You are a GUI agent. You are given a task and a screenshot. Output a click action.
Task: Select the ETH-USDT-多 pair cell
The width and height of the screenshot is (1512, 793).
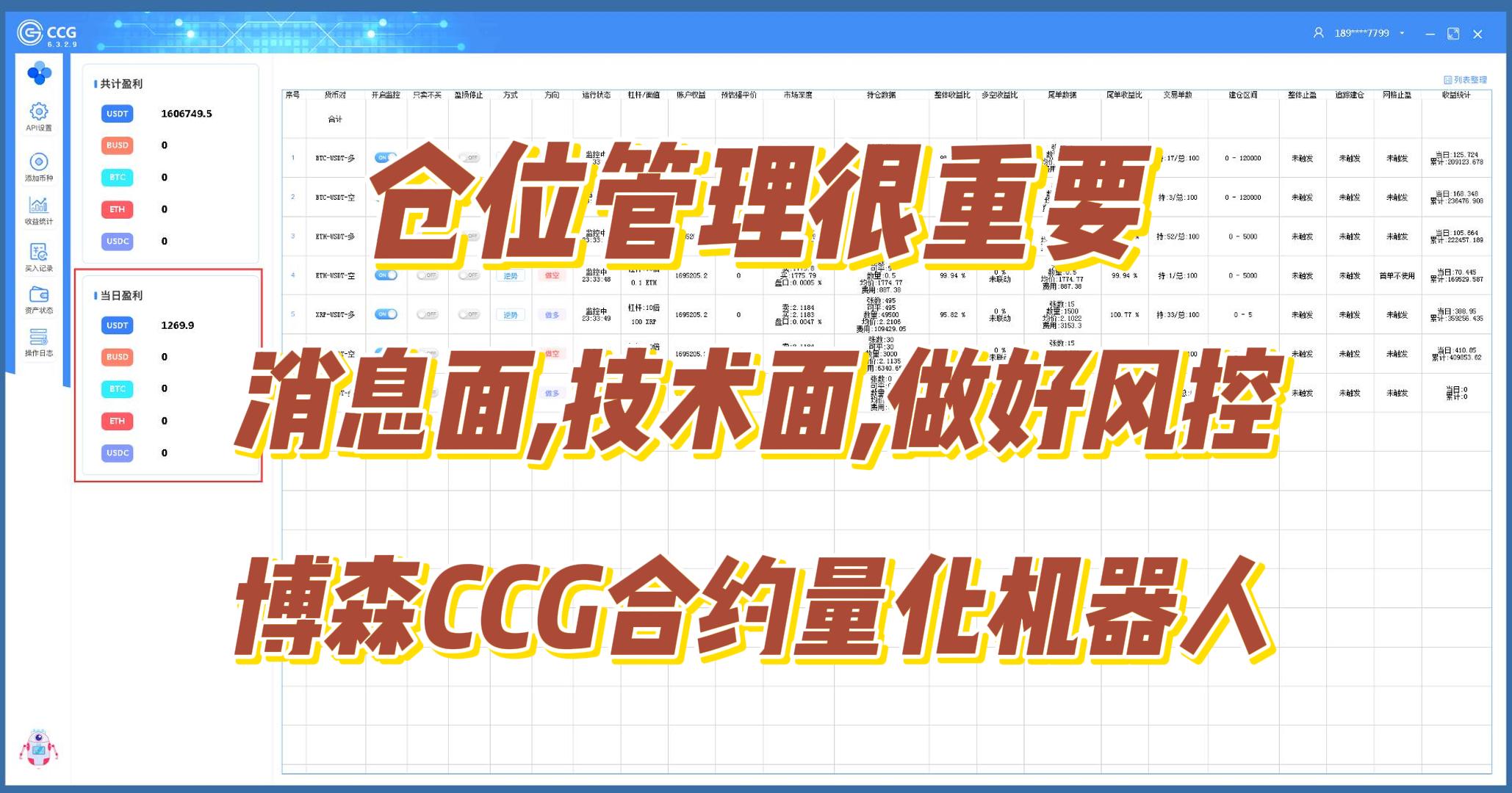pos(335,236)
